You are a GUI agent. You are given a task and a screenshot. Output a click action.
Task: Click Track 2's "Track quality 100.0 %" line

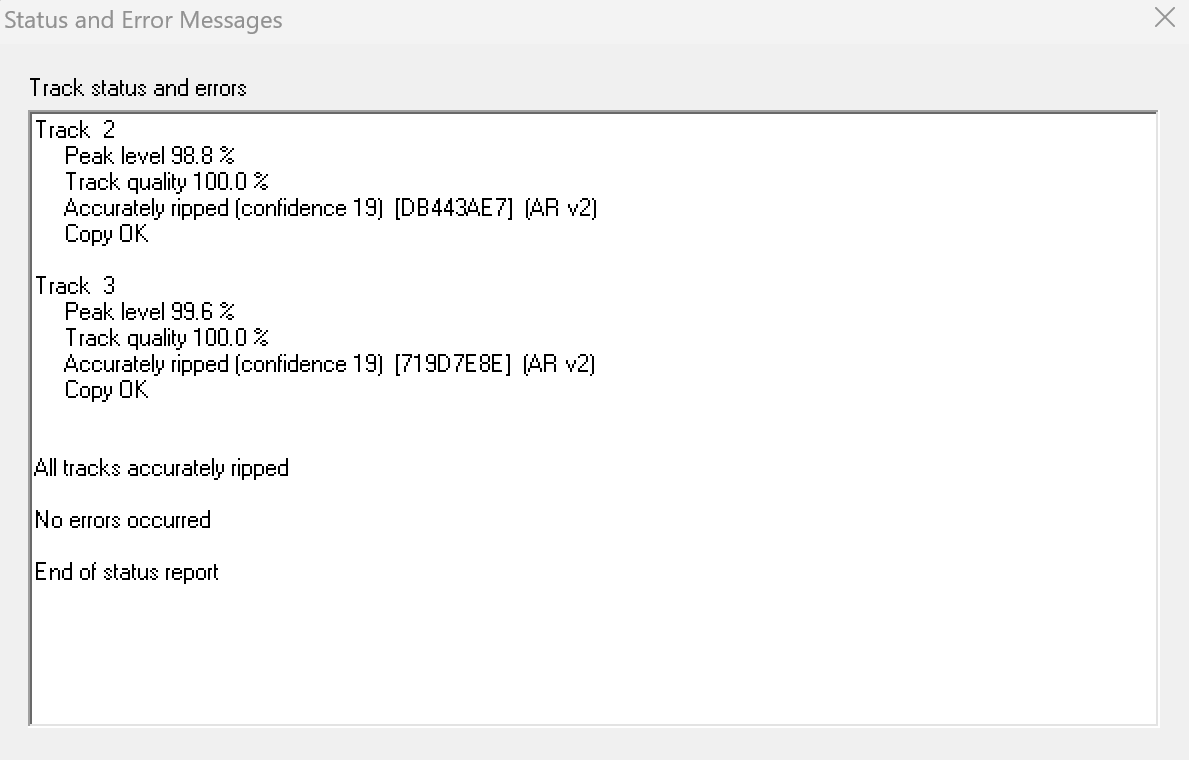click(166, 182)
